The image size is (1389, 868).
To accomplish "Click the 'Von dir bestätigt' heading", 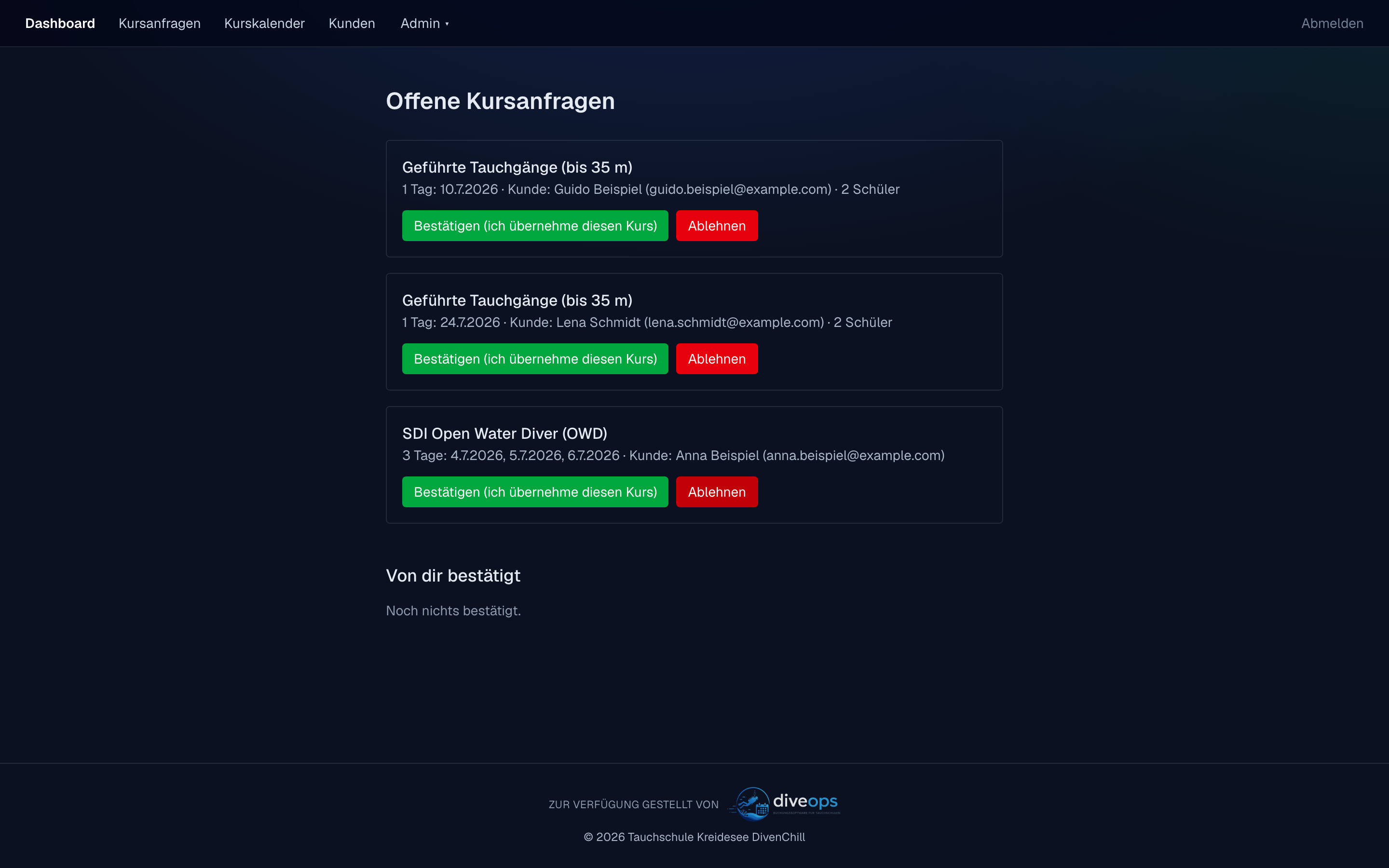I will tap(453, 575).
